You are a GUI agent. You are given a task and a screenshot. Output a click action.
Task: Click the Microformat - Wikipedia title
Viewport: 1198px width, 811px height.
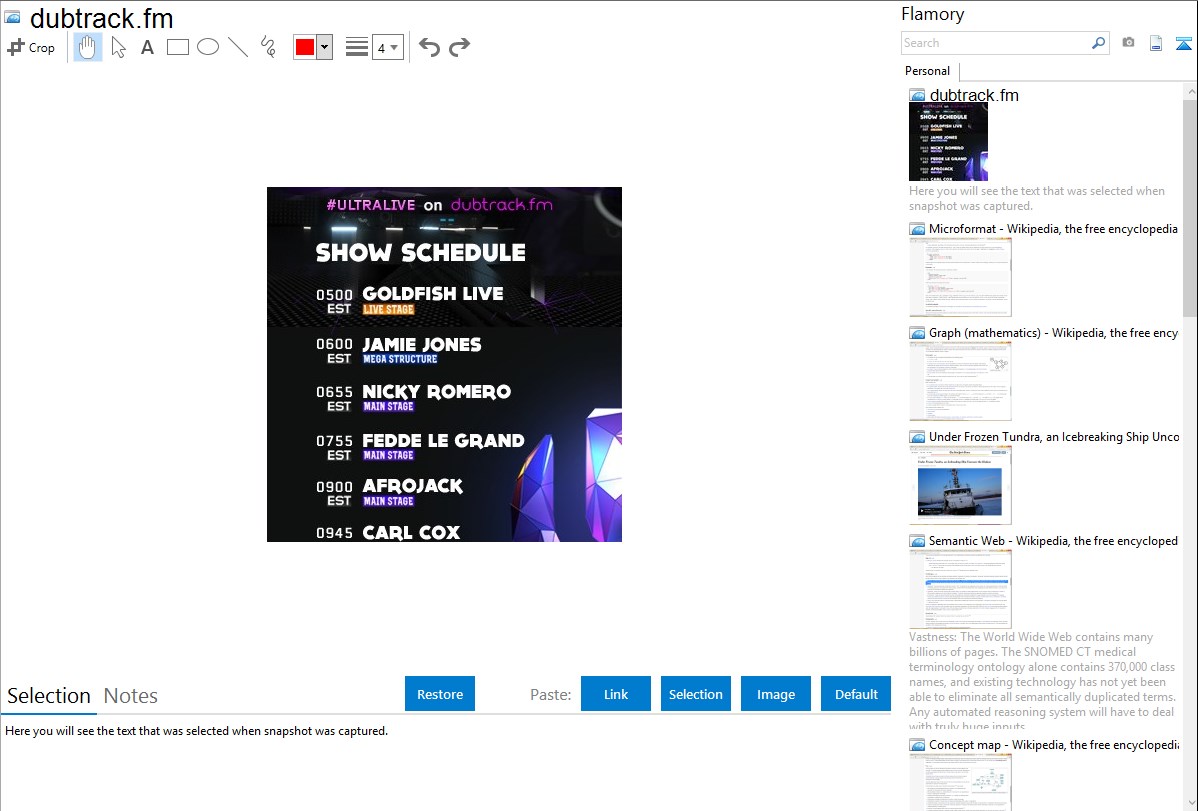click(x=1053, y=229)
